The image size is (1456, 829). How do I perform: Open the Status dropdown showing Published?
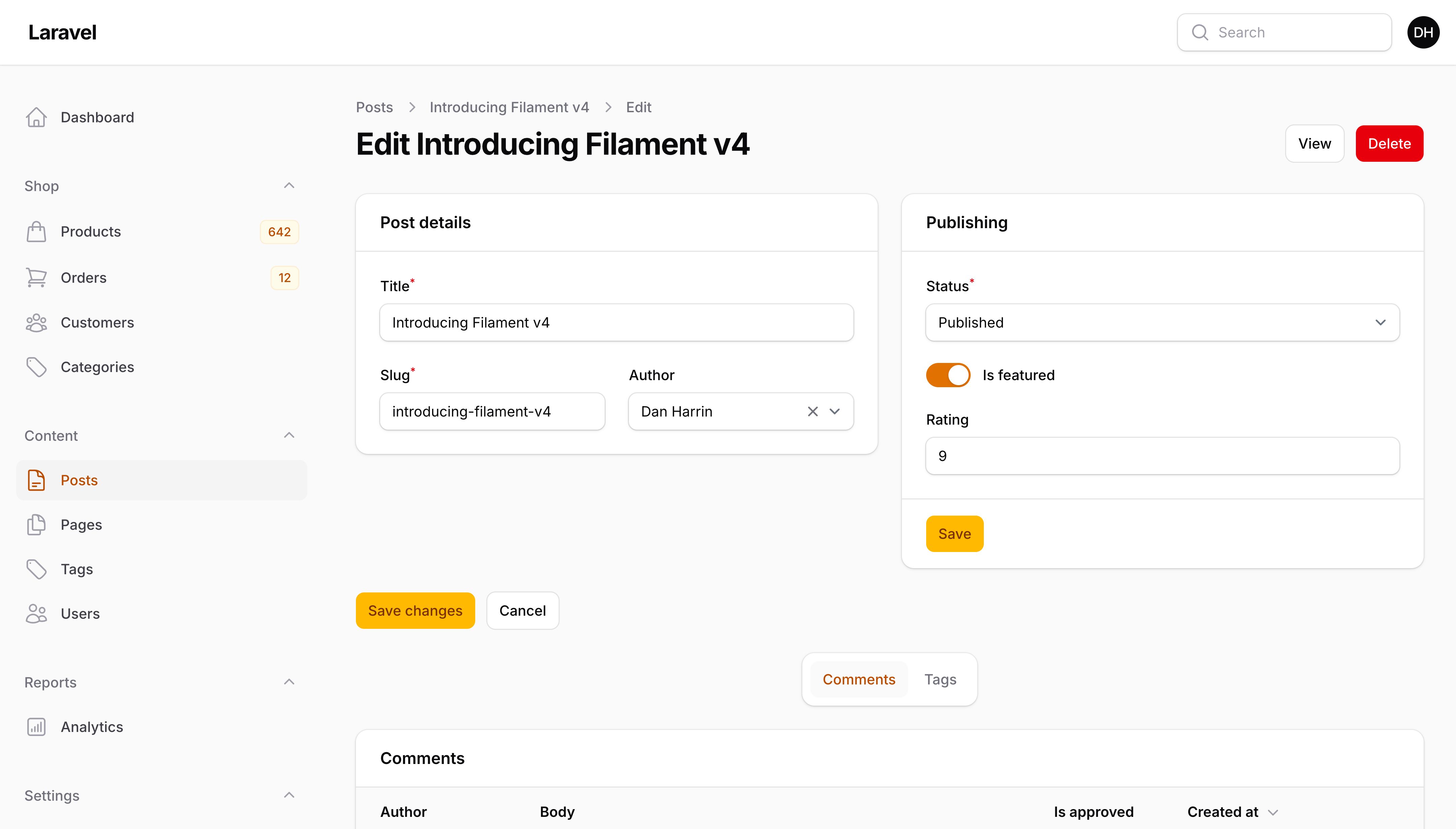(x=1162, y=323)
